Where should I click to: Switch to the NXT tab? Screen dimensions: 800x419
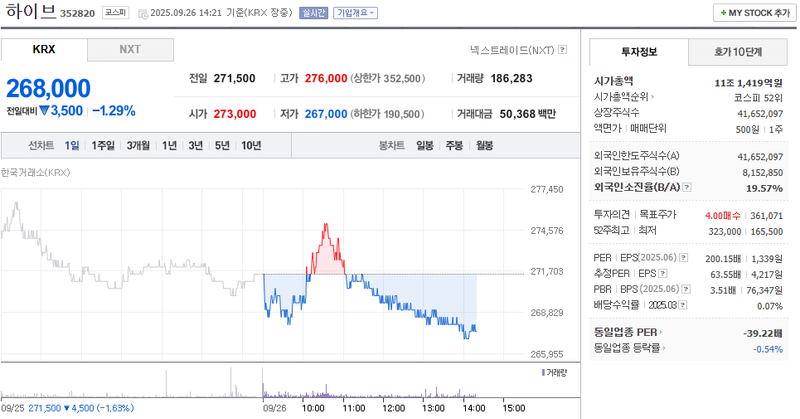point(130,50)
